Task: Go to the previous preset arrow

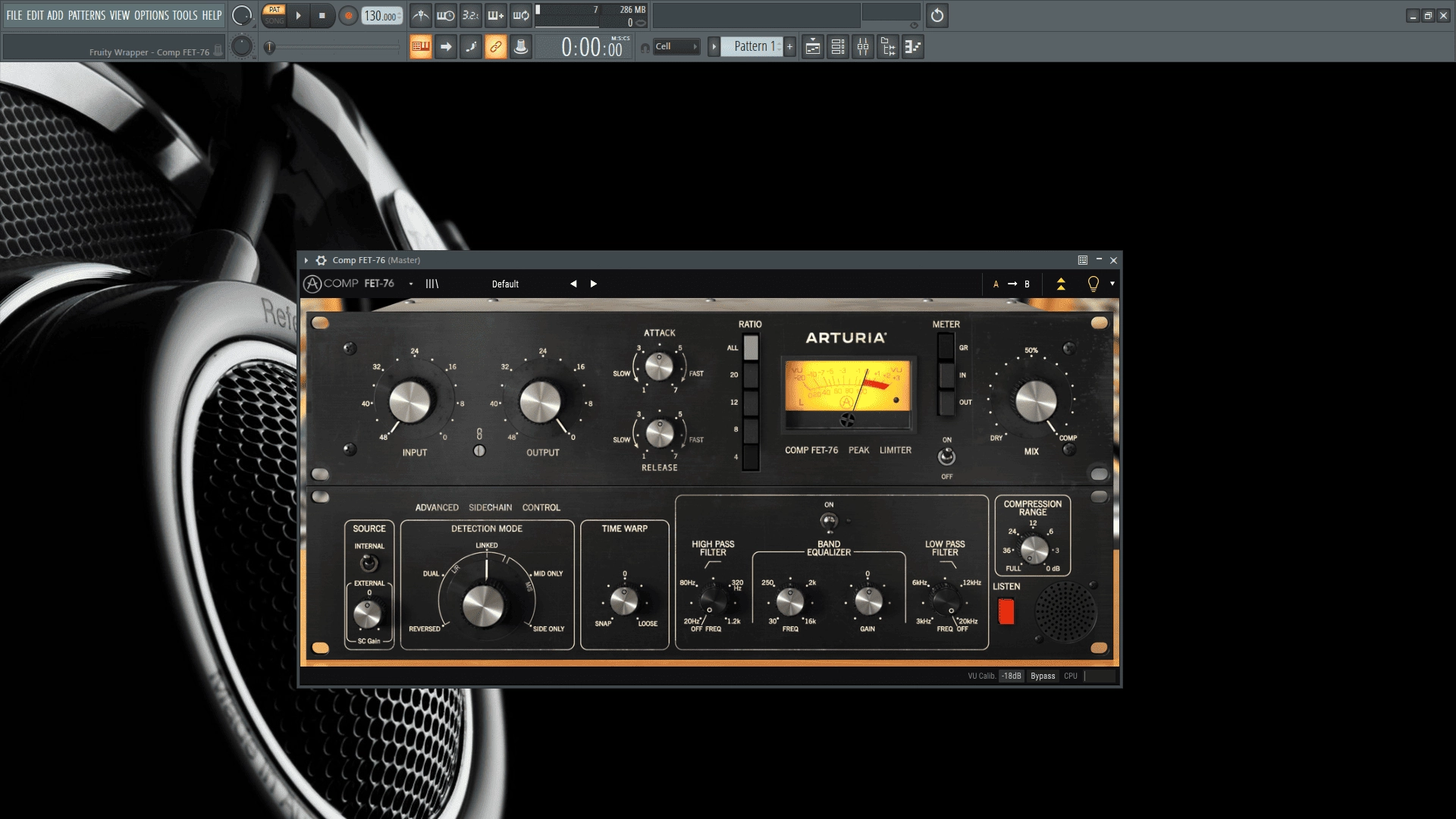Action: [573, 284]
